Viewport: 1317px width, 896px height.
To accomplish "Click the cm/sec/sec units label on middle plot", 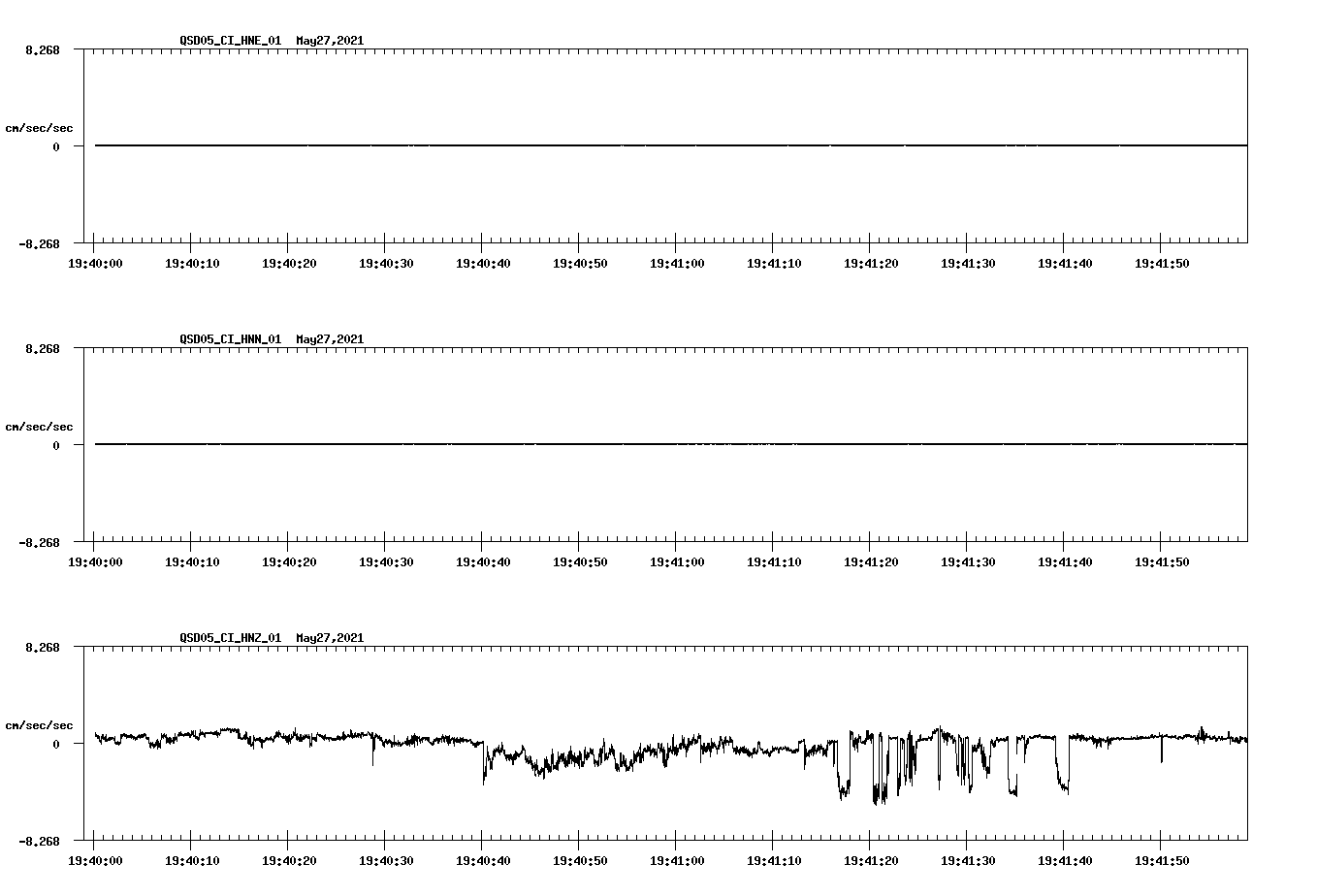I will pyautogui.click(x=40, y=426).
